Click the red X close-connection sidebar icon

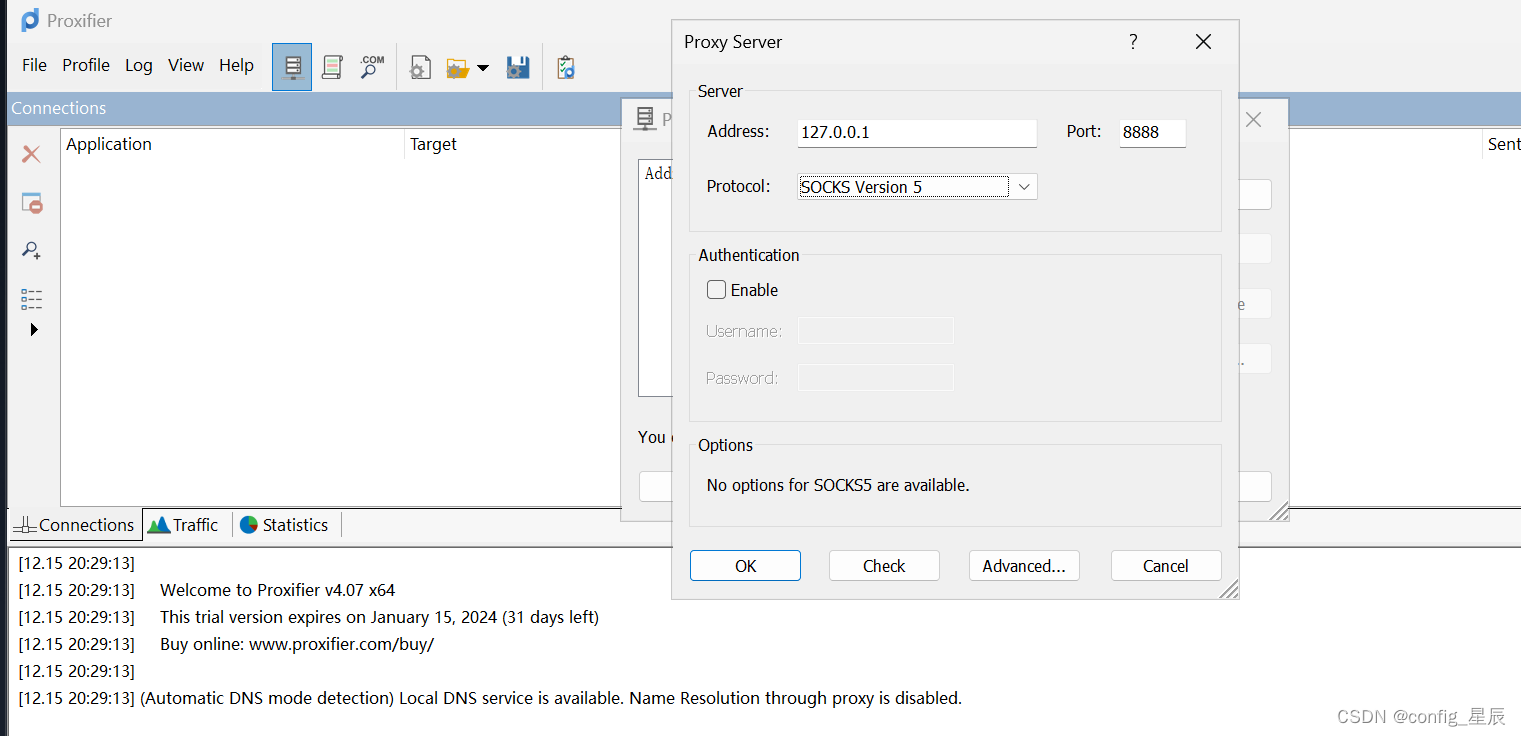point(31,154)
